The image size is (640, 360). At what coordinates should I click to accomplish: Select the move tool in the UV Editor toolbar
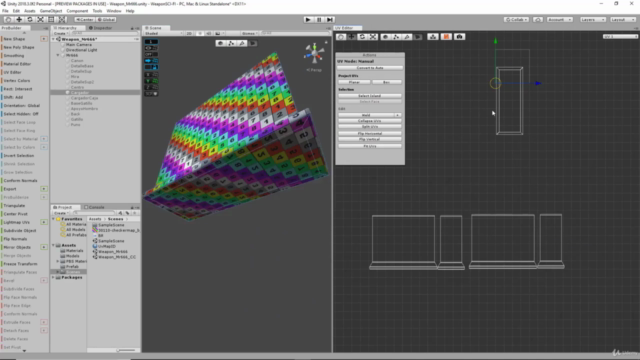click(x=351, y=37)
